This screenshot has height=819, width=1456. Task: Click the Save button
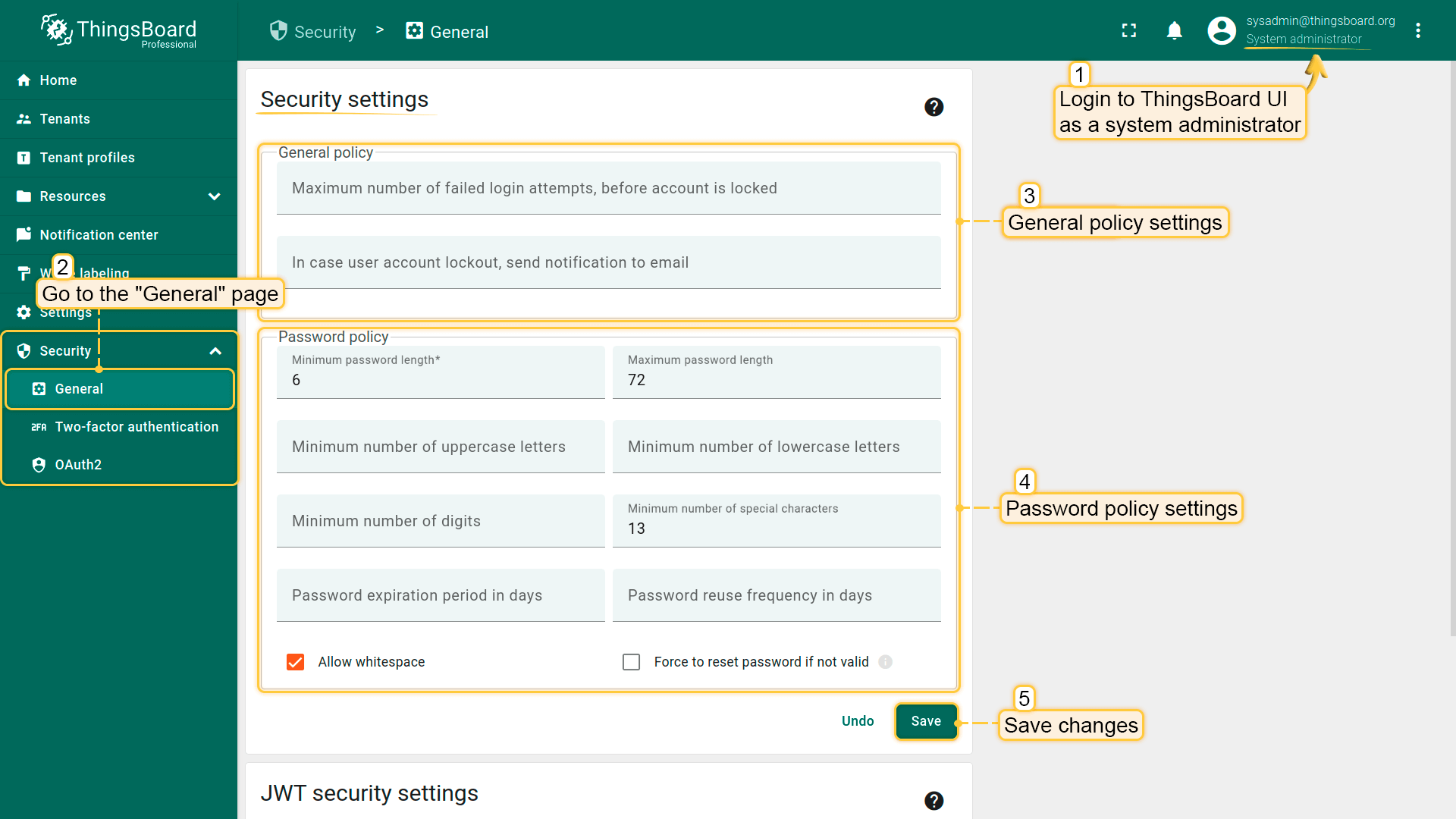click(925, 721)
